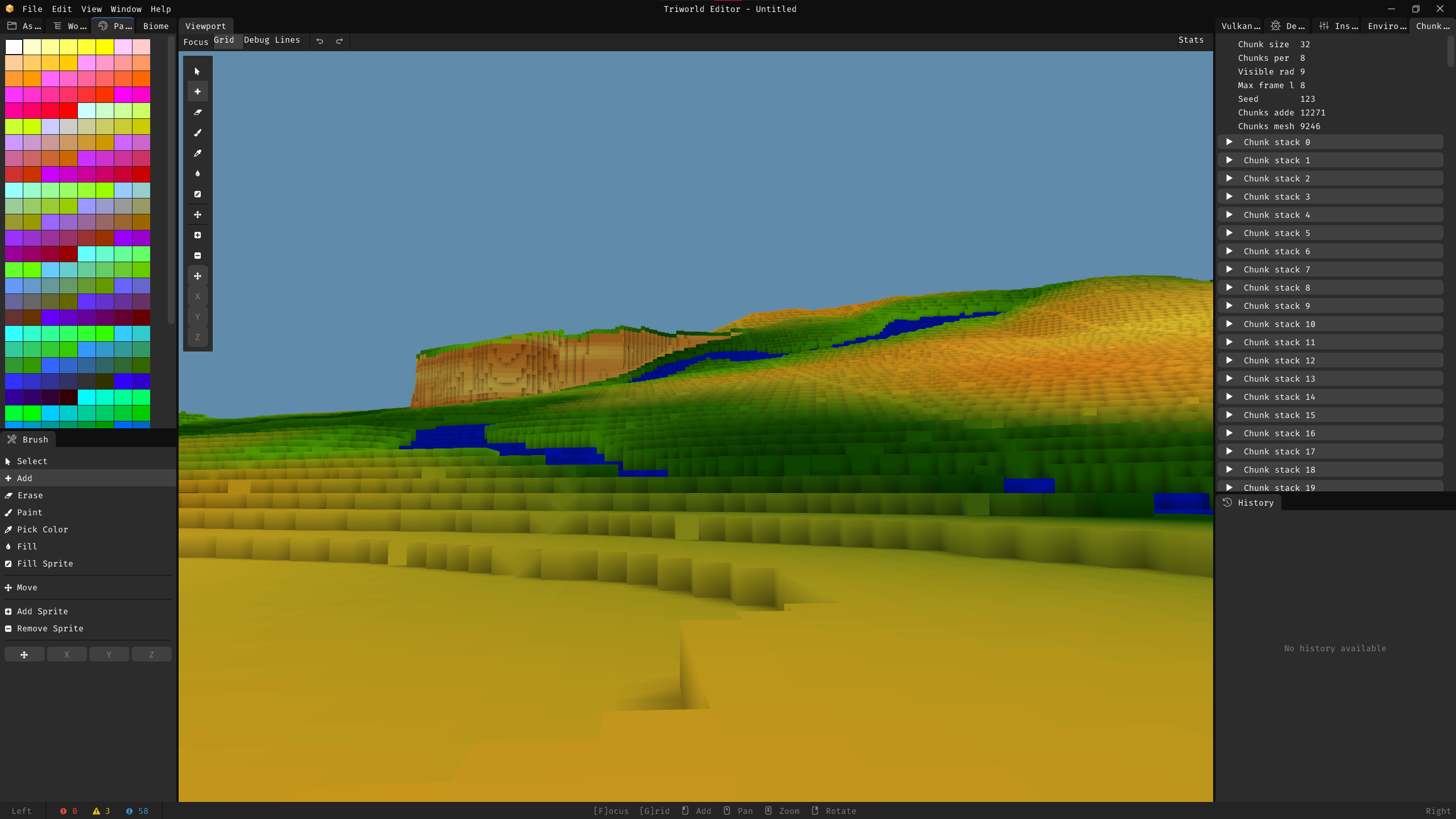The image size is (1456, 819).
Task: Pick the eyedropper tool in viewport toolbar
Action: pyautogui.click(x=197, y=153)
